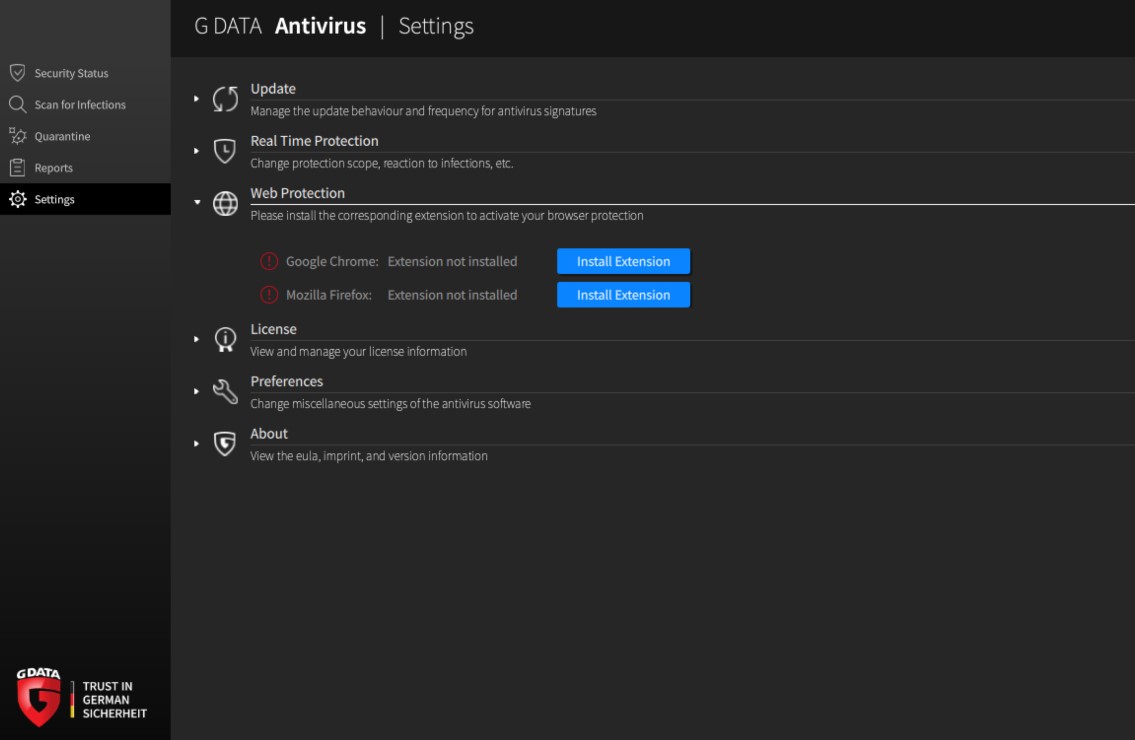Viewport: 1135px width, 740px height.
Task: Click the Mozilla Firefox warning icon
Action: (269, 295)
